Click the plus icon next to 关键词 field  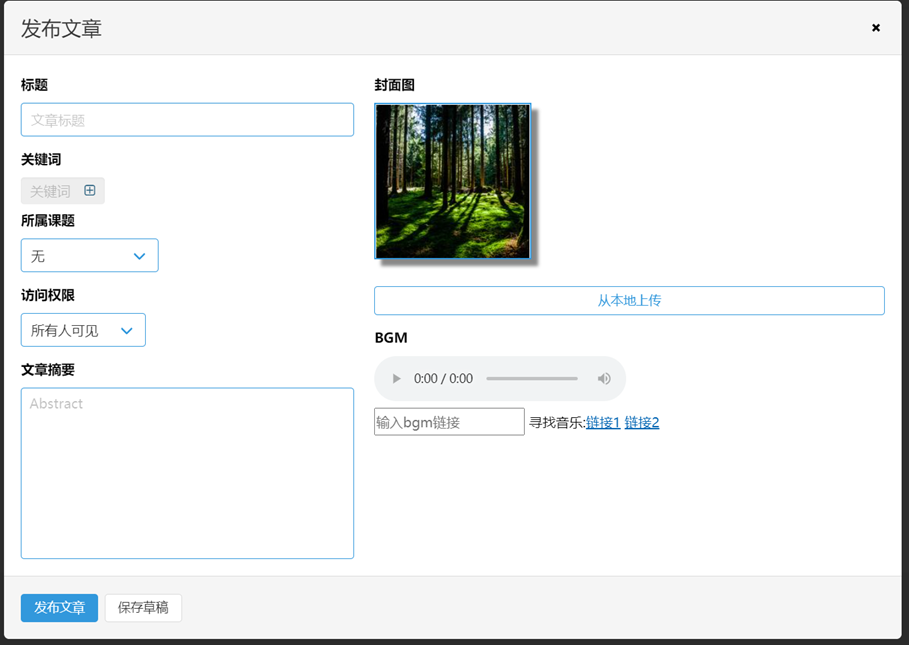tap(90, 190)
